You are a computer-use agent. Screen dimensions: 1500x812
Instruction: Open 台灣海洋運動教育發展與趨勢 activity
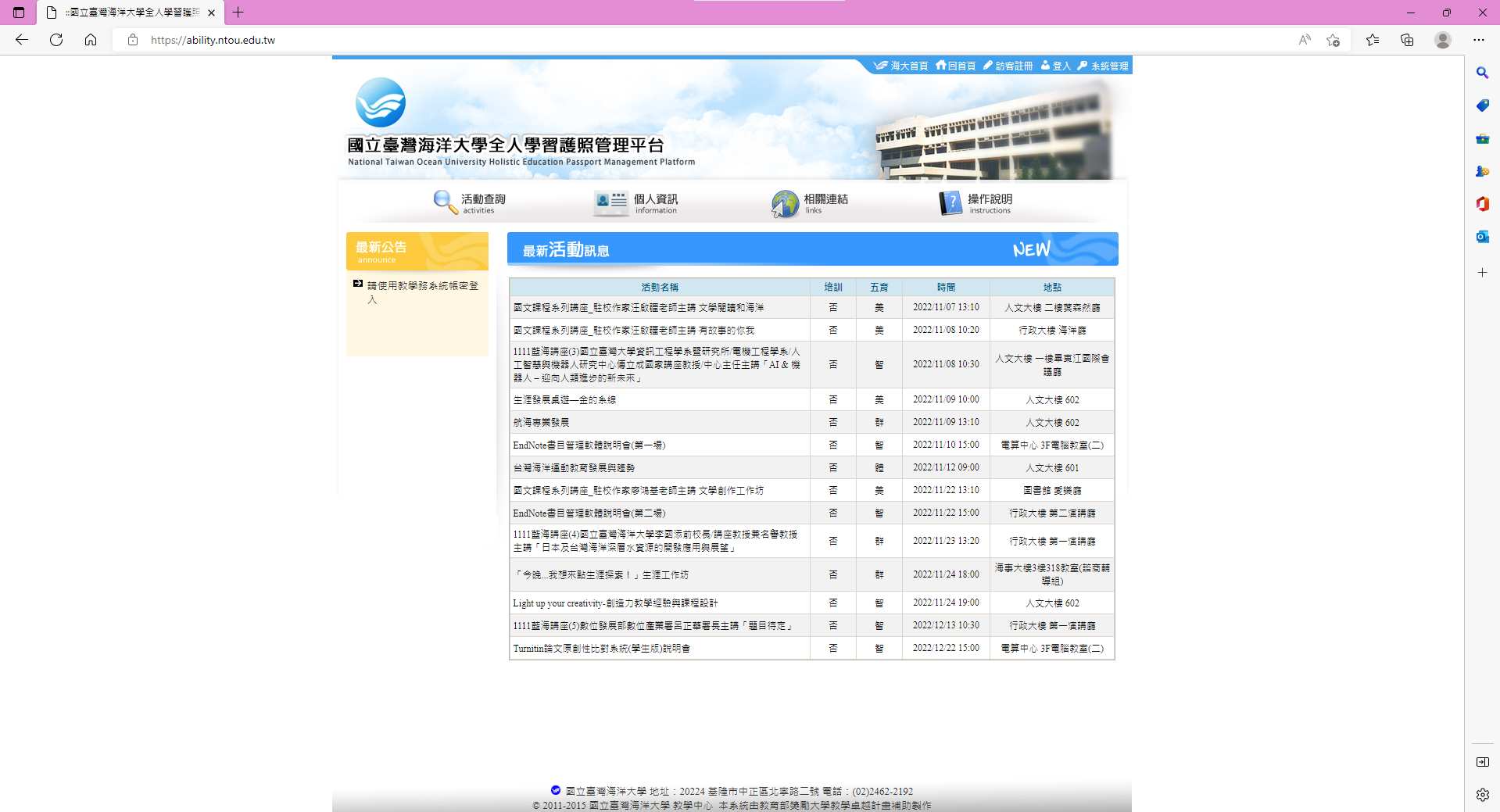pyautogui.click(x=574, y=467)
